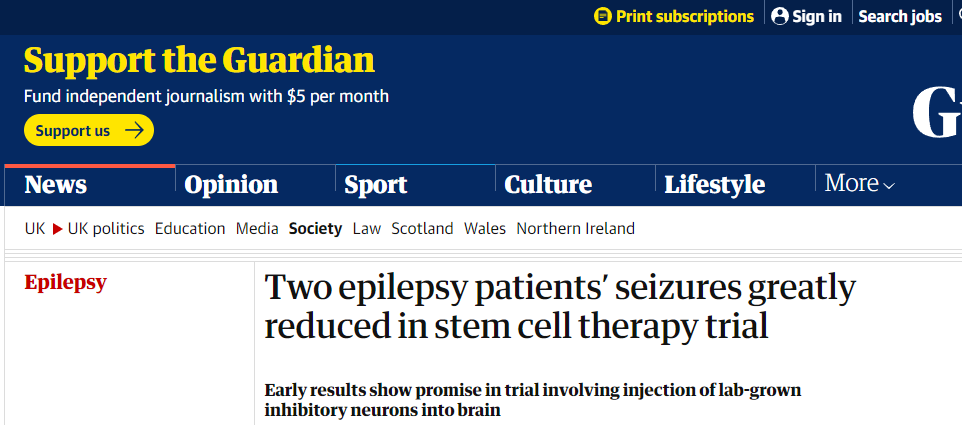Open the Scotland subsection link
Image resolution: width=962 pixels, height=425 pixels.
point(422,228)
